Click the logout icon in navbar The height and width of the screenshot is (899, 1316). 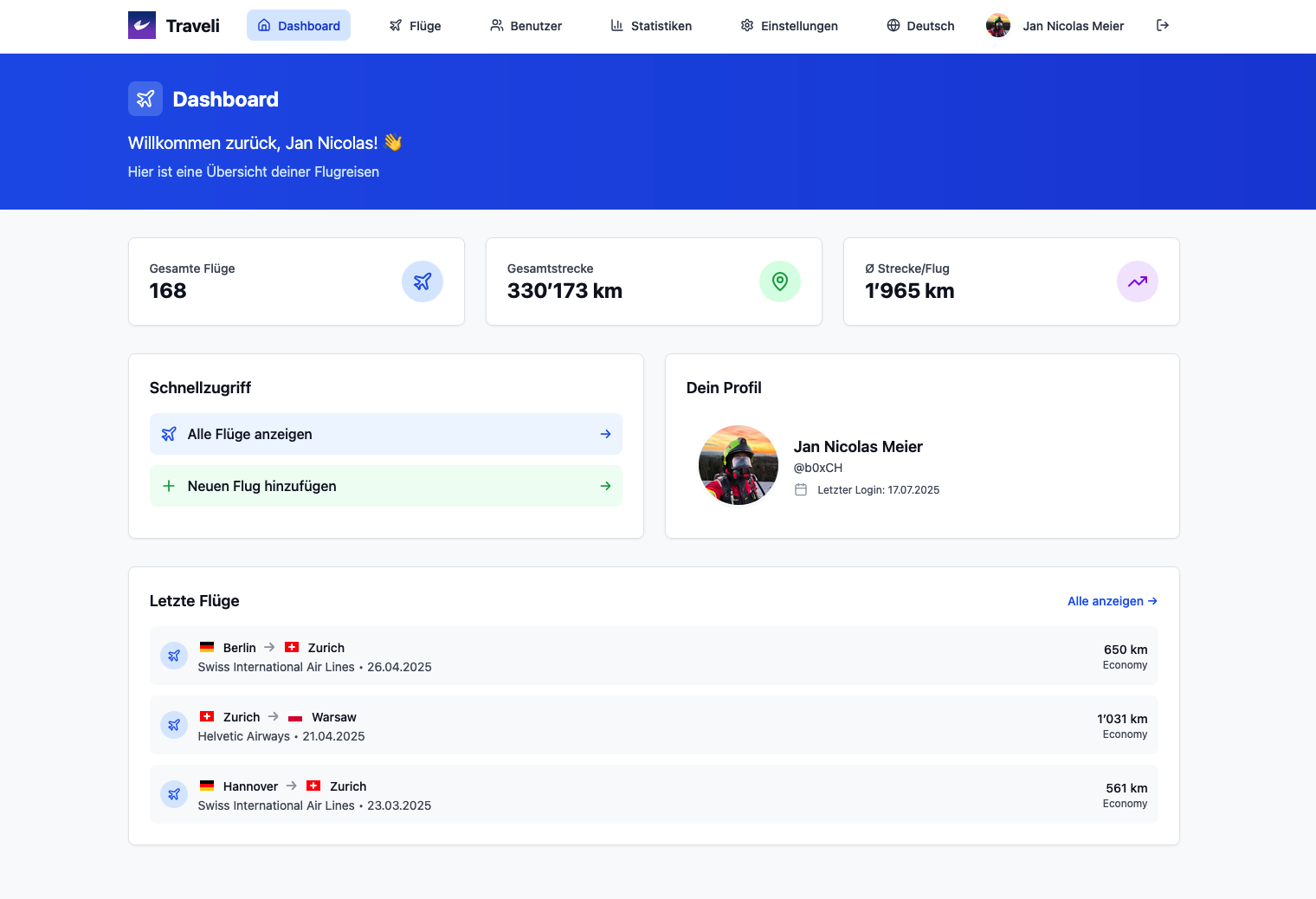[1163, 25]
